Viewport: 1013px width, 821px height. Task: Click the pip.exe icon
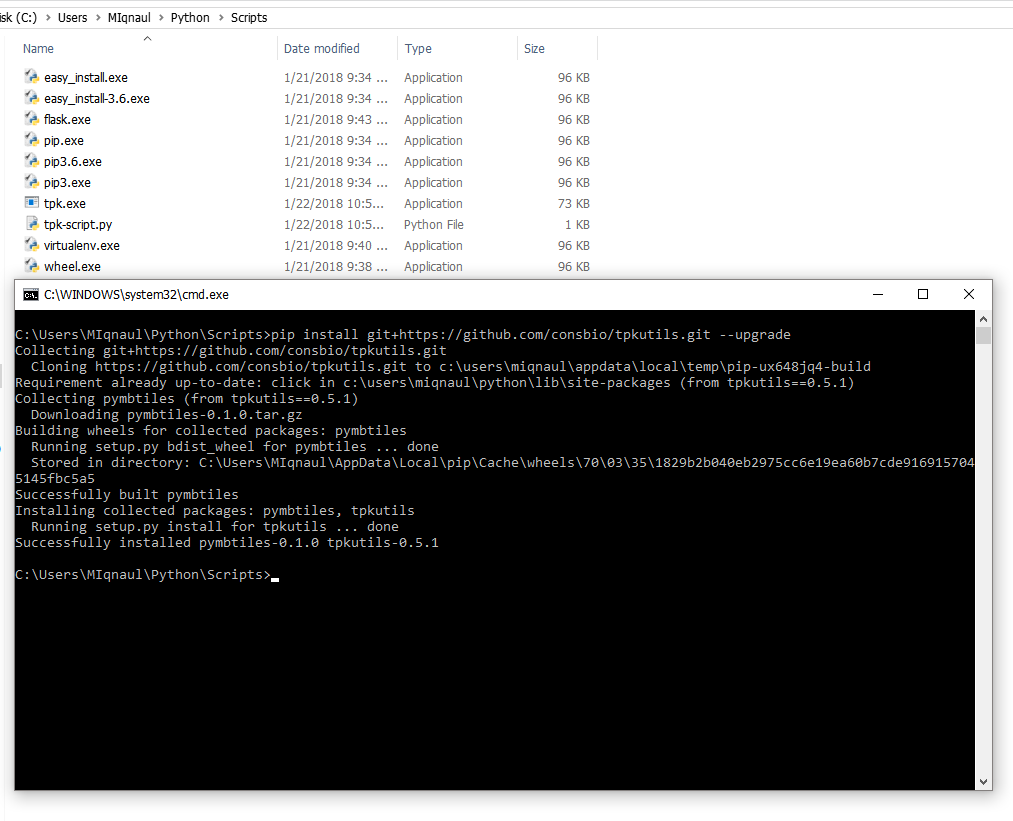(x=32, y=140)
